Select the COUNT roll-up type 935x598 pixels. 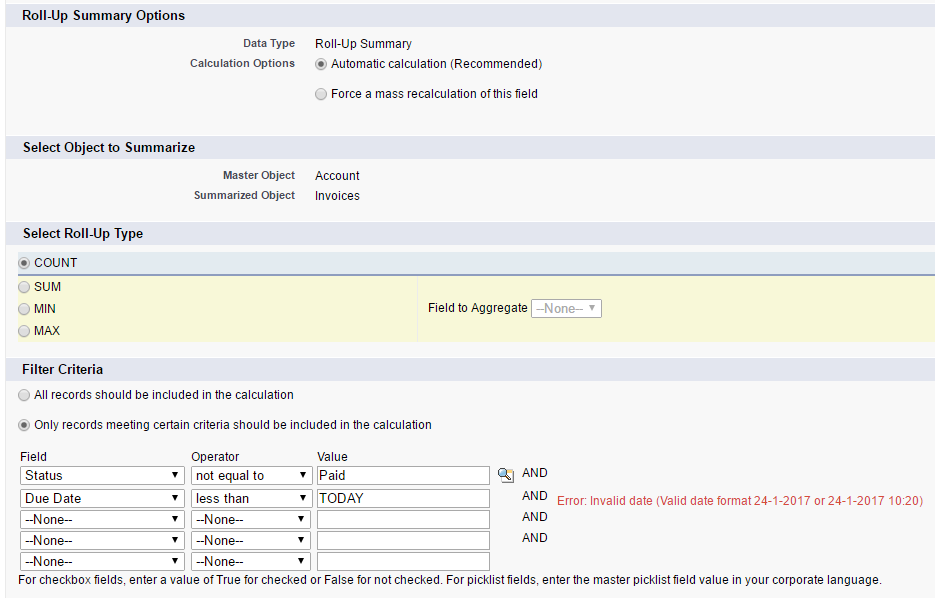pos(25,263)
